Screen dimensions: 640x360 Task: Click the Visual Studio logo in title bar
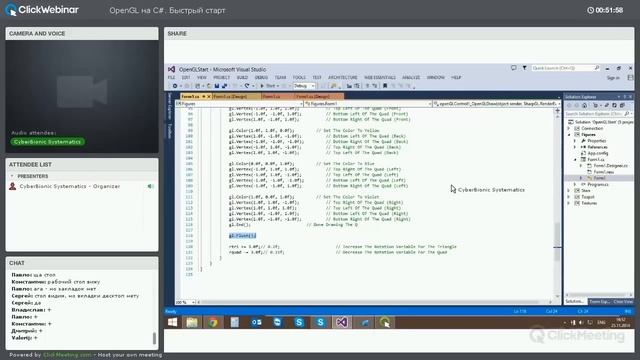pyautogui.click(x=172, y=69)
